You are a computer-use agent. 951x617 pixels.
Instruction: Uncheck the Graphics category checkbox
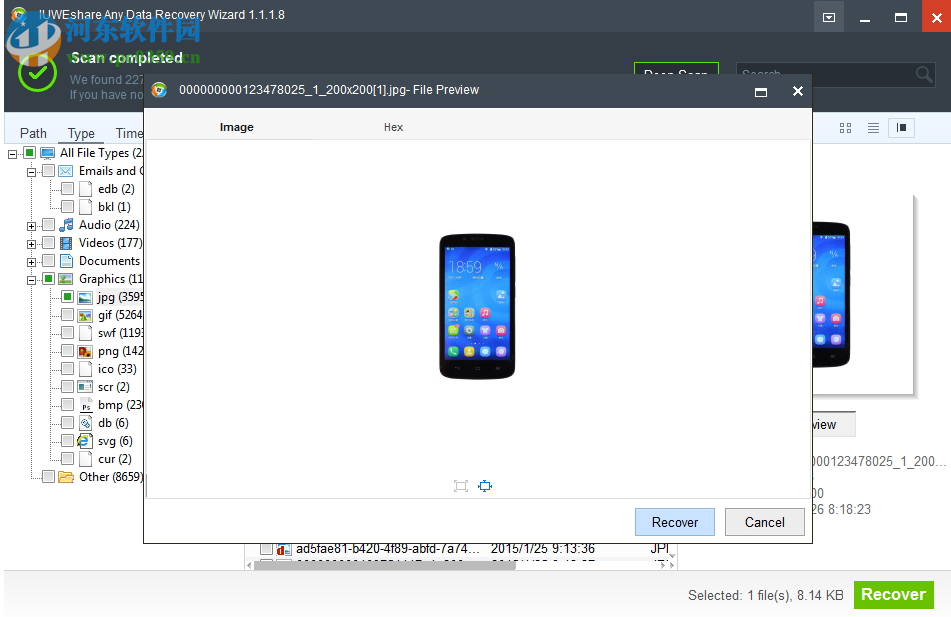(x=48, y=279)
